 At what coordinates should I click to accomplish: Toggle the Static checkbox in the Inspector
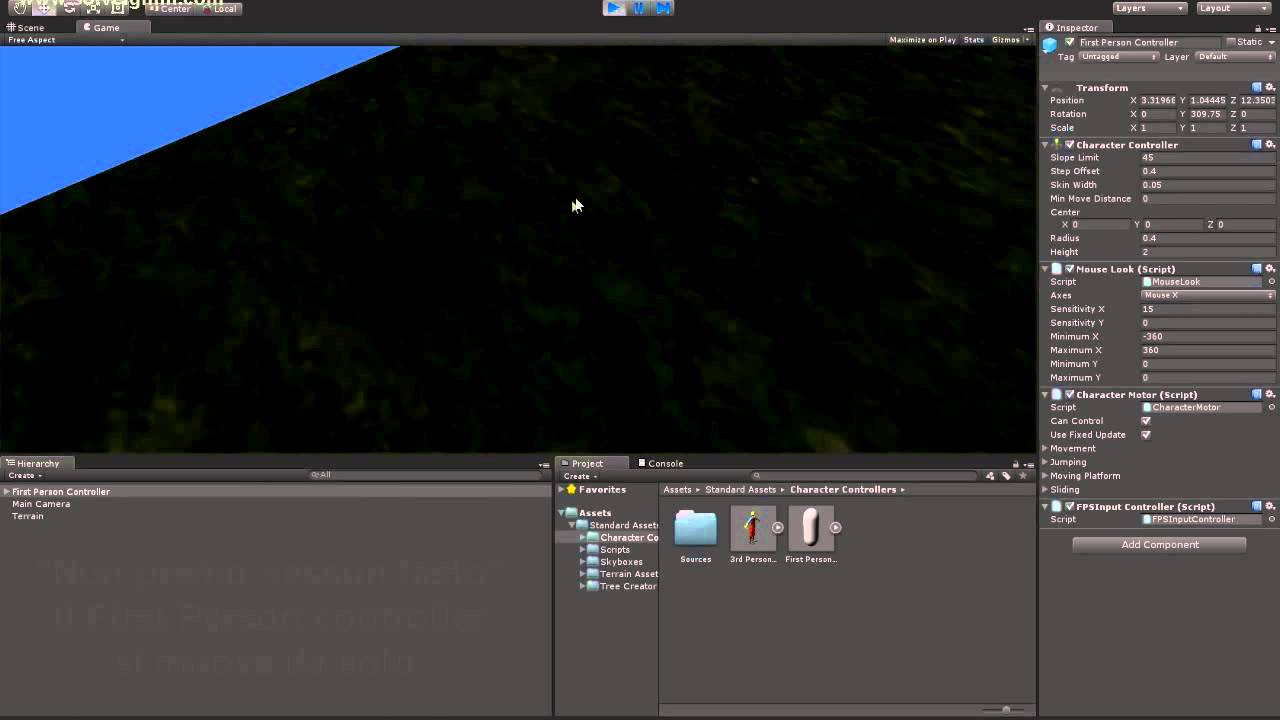click(x=1231, y=43)
